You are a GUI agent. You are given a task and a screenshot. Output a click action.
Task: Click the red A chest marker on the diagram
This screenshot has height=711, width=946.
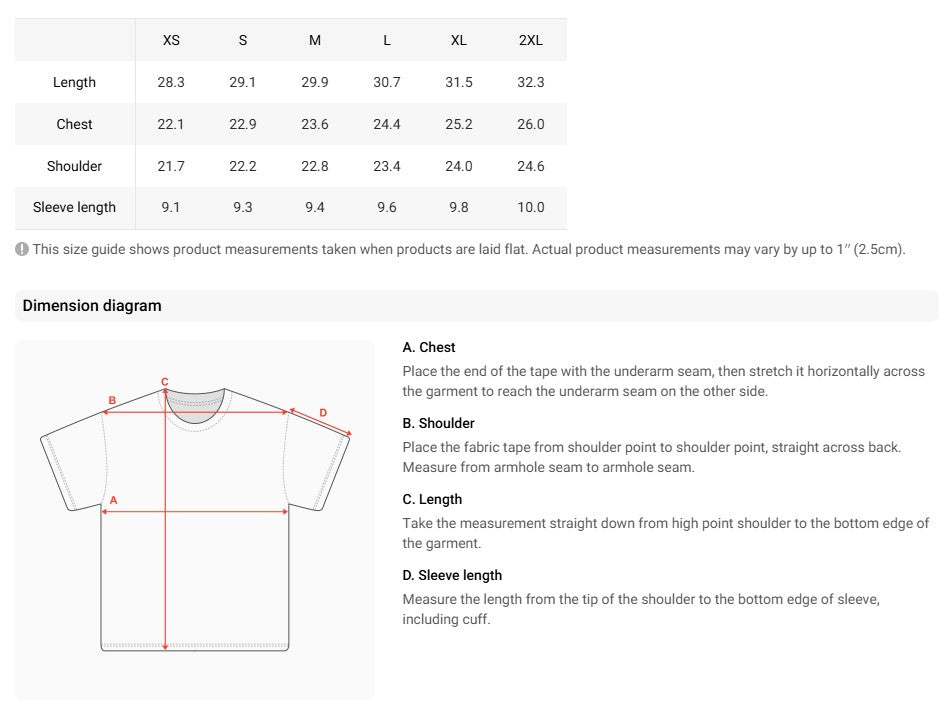tap(113, 500)
